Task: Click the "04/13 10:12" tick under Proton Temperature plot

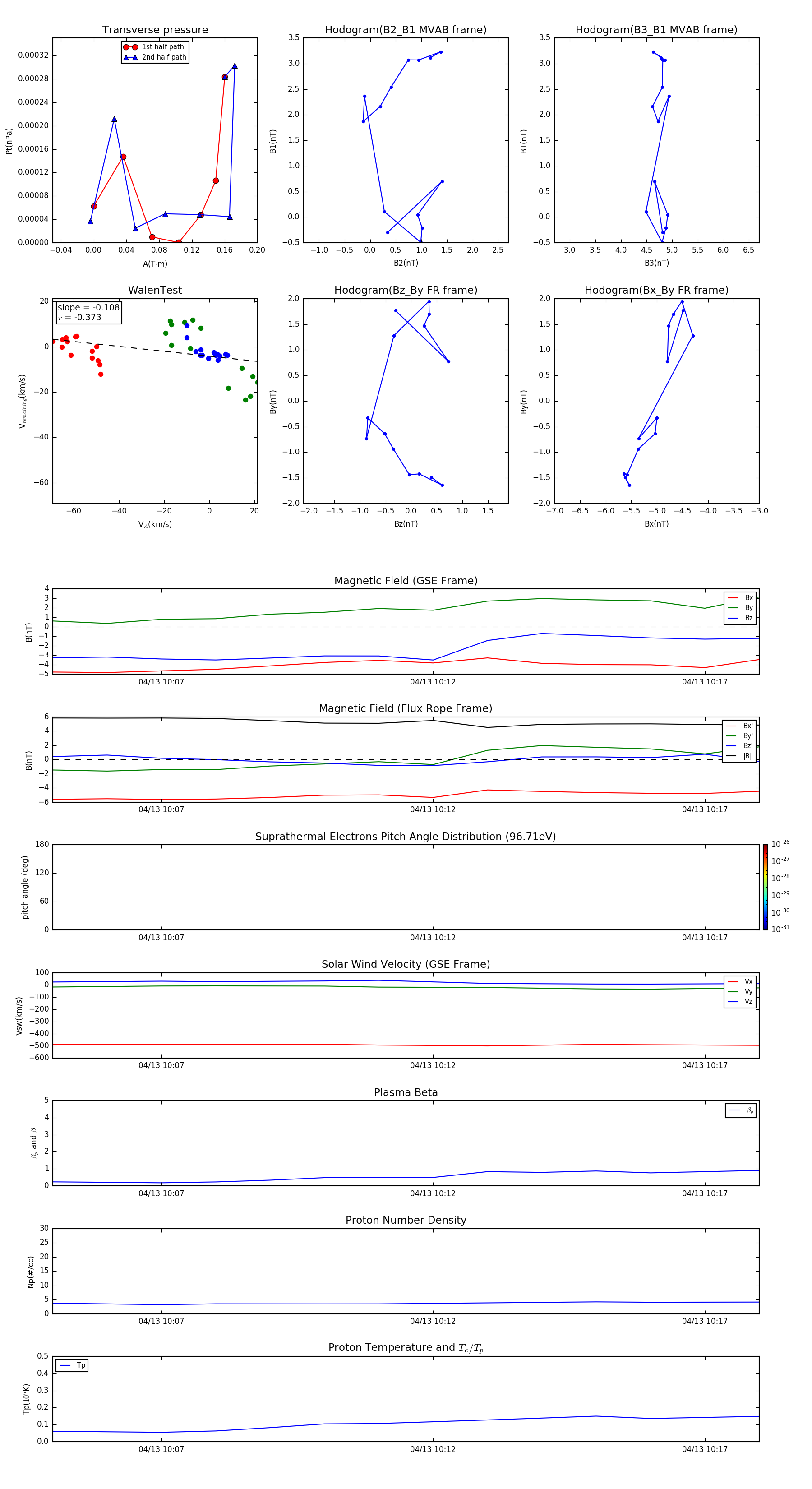Action: (x=433, y=1449)
